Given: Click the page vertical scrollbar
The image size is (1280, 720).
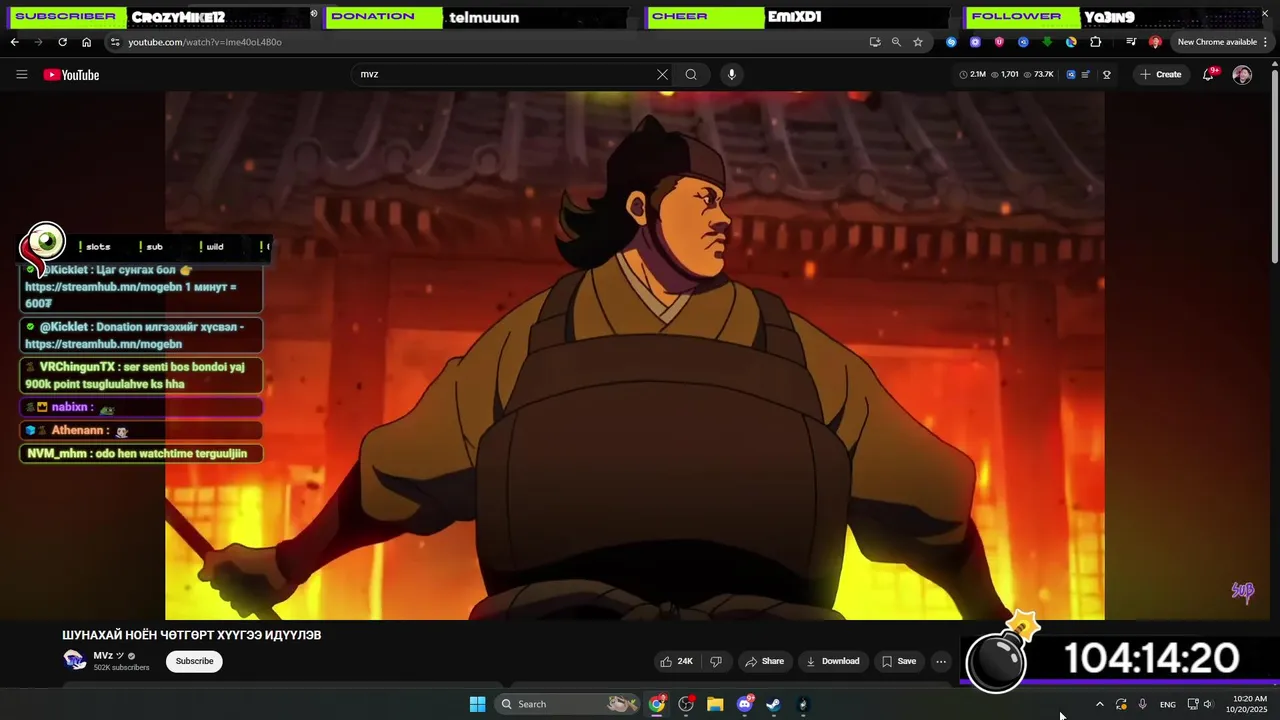Looking at the screenshot, I should 1274,165.
